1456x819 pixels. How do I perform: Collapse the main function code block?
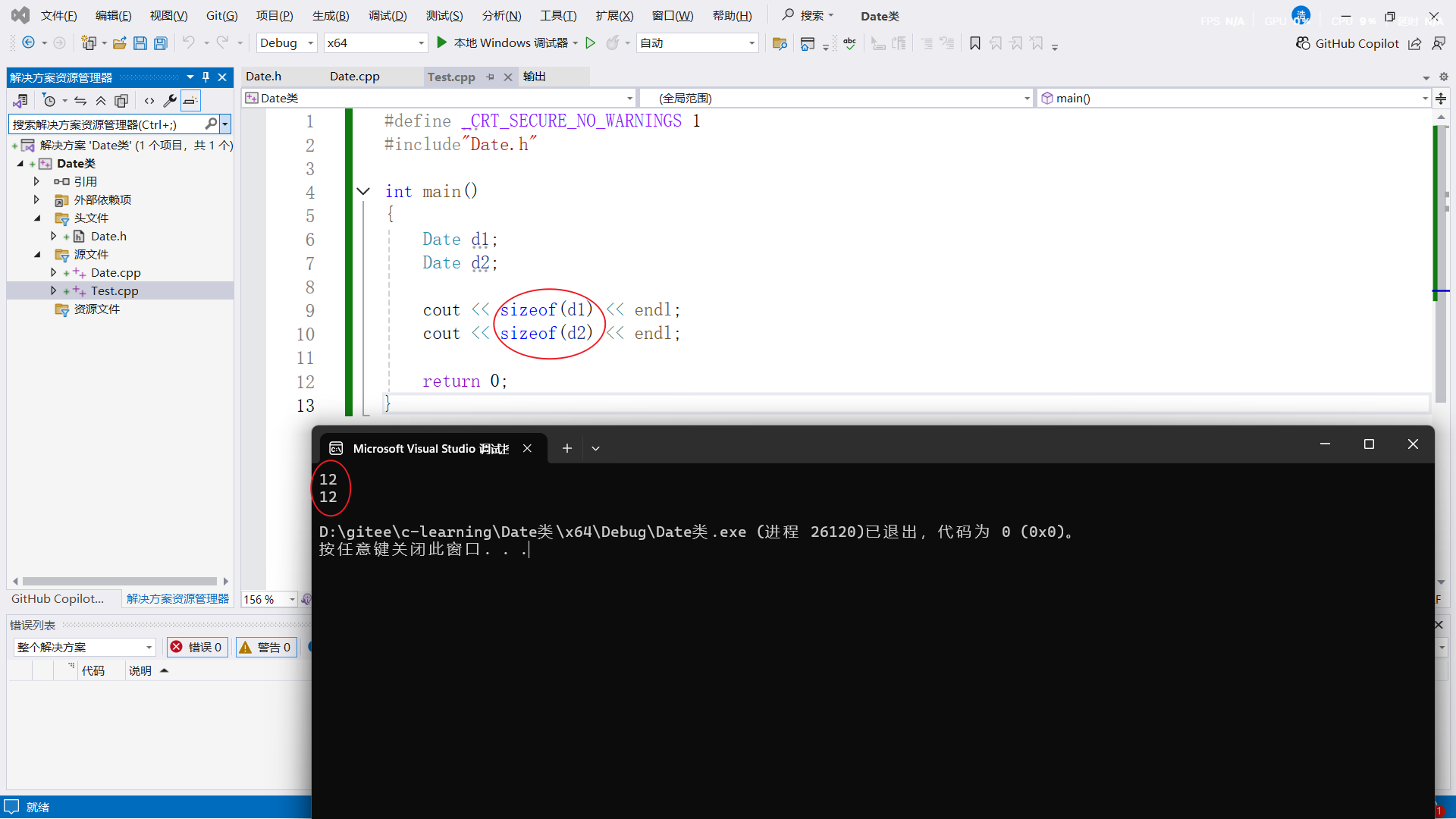click(x=363, y=192)
